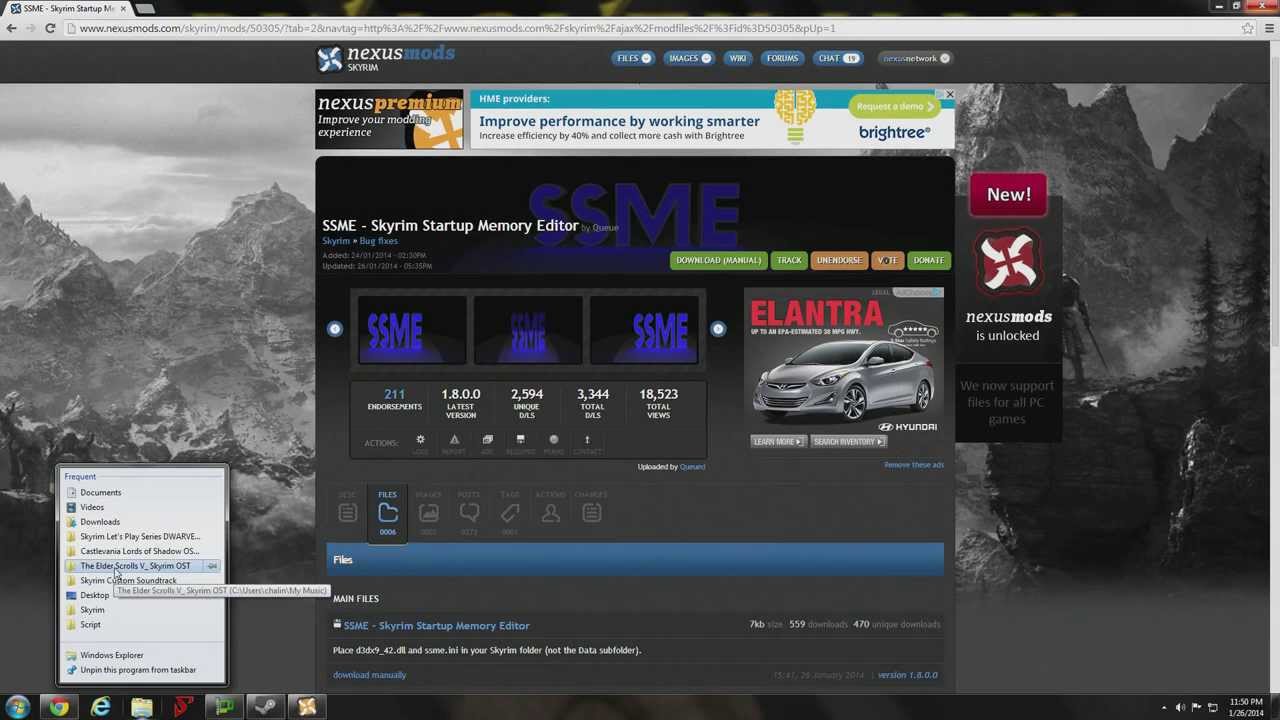Launch Windows Explorer from jump list
This screenshot has height=720, width=1280.
pos(141,655)
